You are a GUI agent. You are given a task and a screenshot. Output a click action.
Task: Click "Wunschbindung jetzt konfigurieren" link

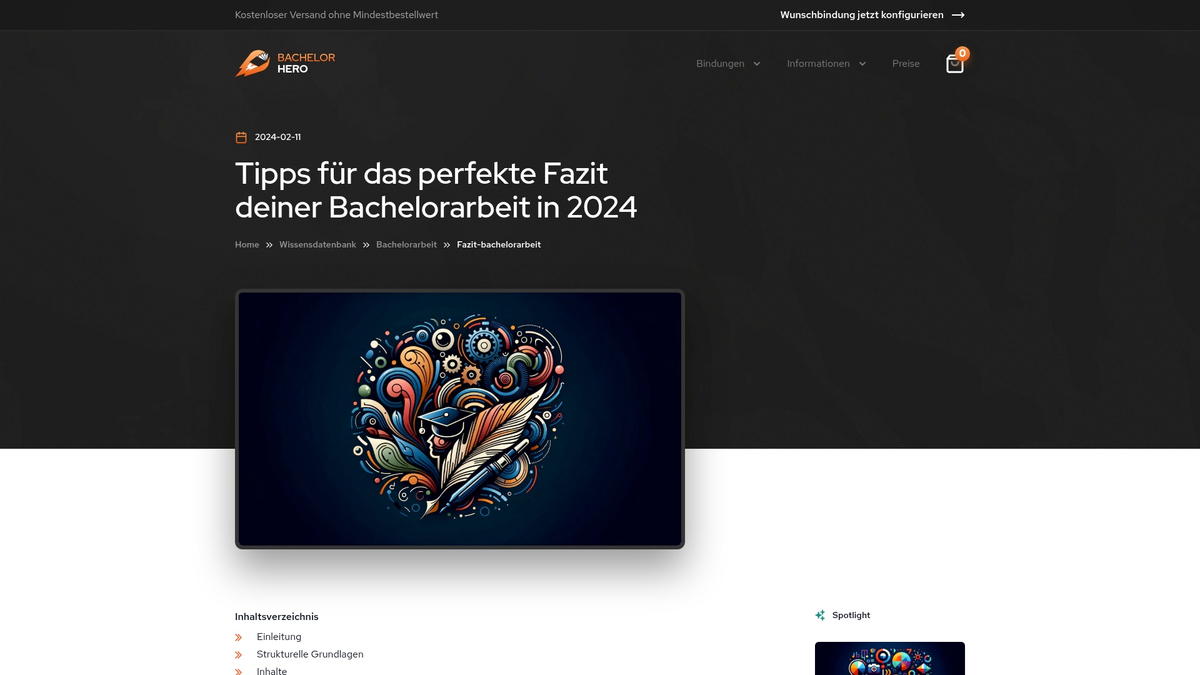coord(861,15)
